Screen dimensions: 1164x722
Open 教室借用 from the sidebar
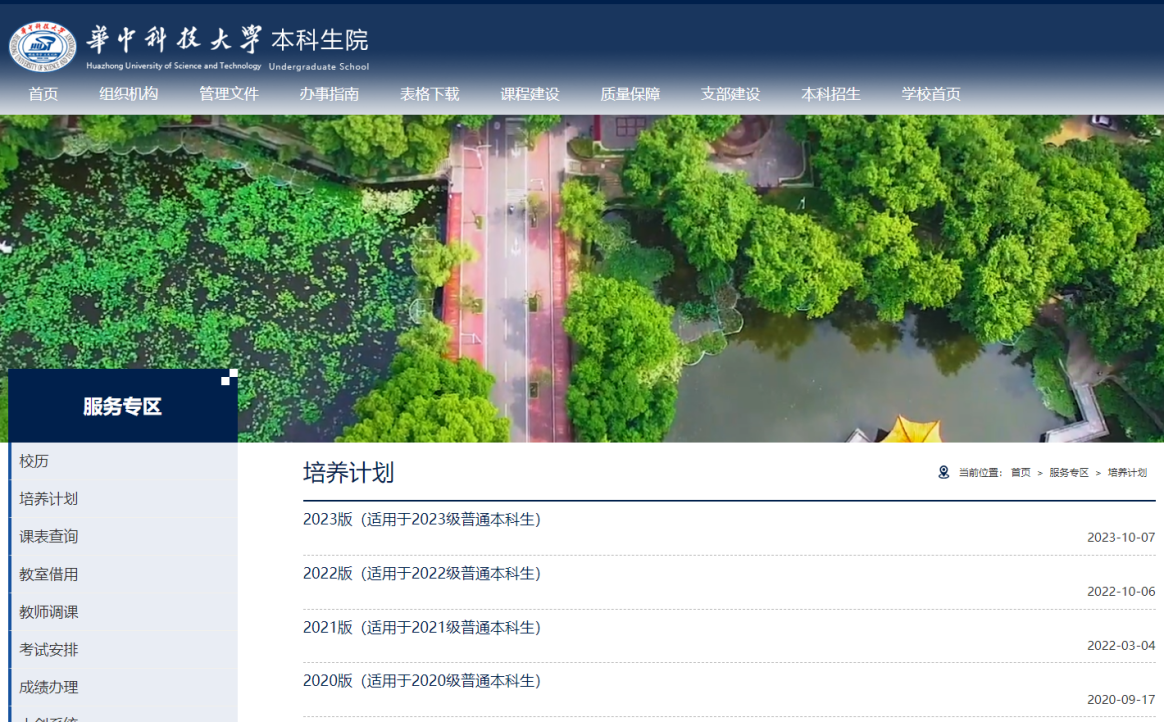tap(48, 574)
